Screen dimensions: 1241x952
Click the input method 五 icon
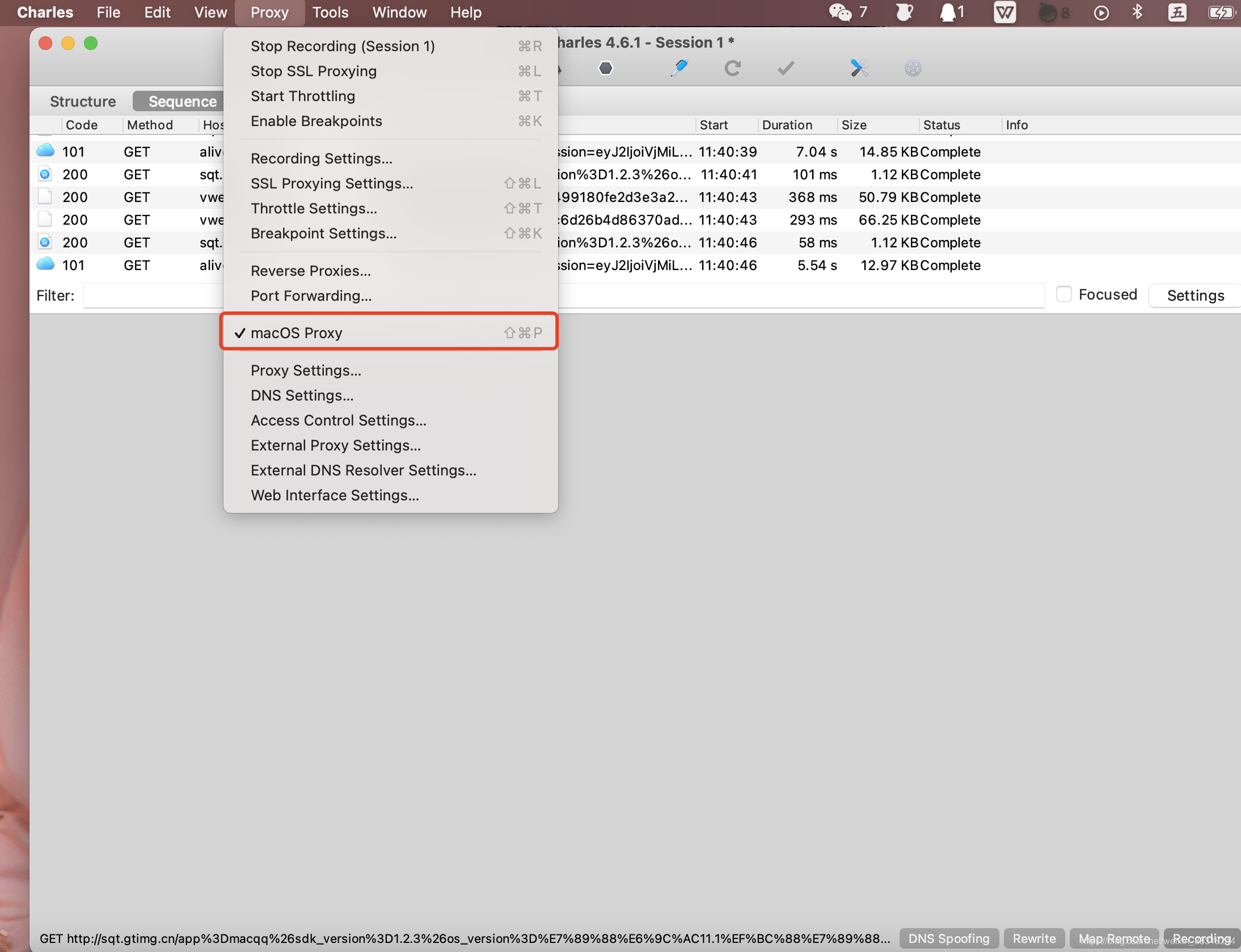click(1177, 12)
